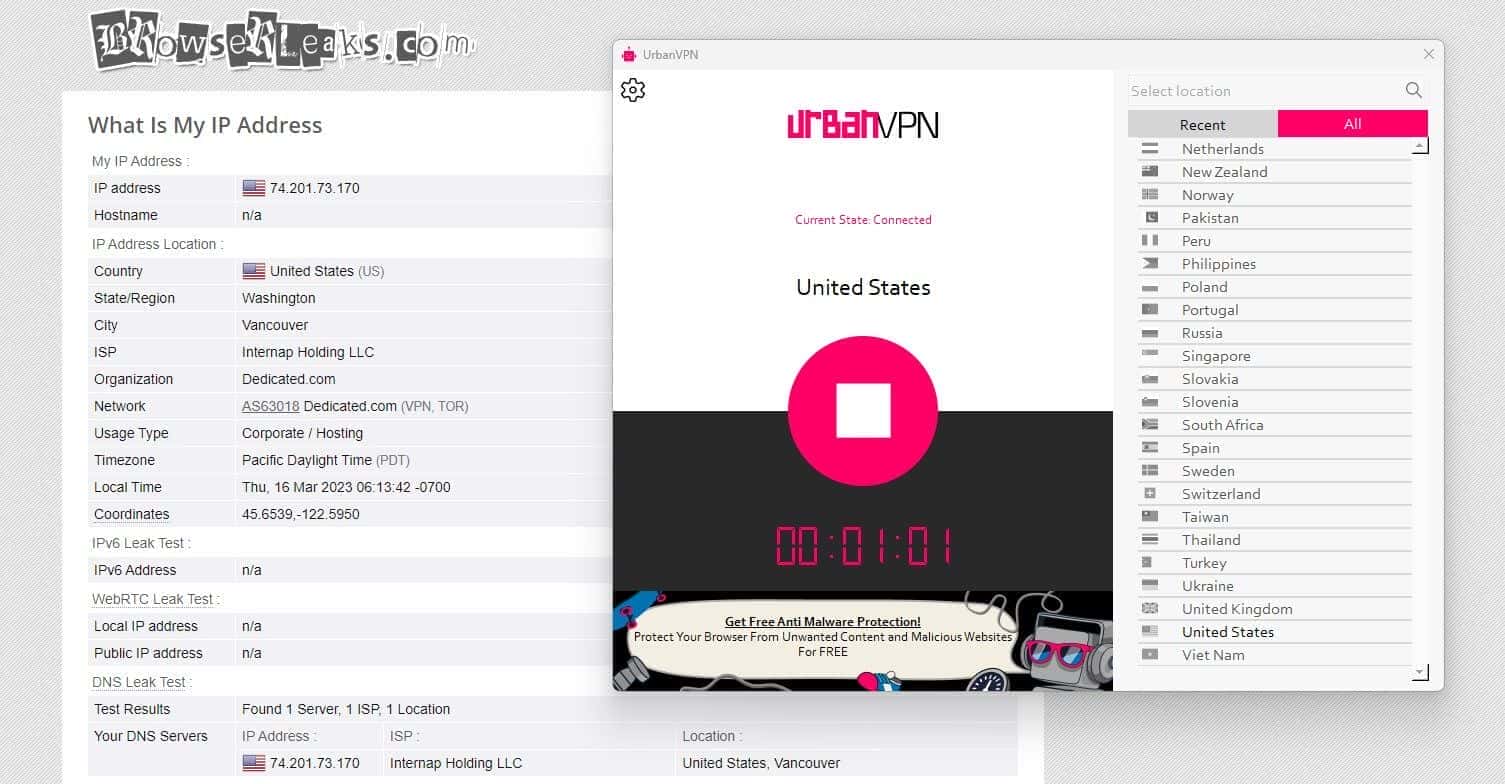Viewport: 1505px width, 784px height.
Task: Click the ISP value Internap Holding LLC
Action: click(x=308, y=352)
